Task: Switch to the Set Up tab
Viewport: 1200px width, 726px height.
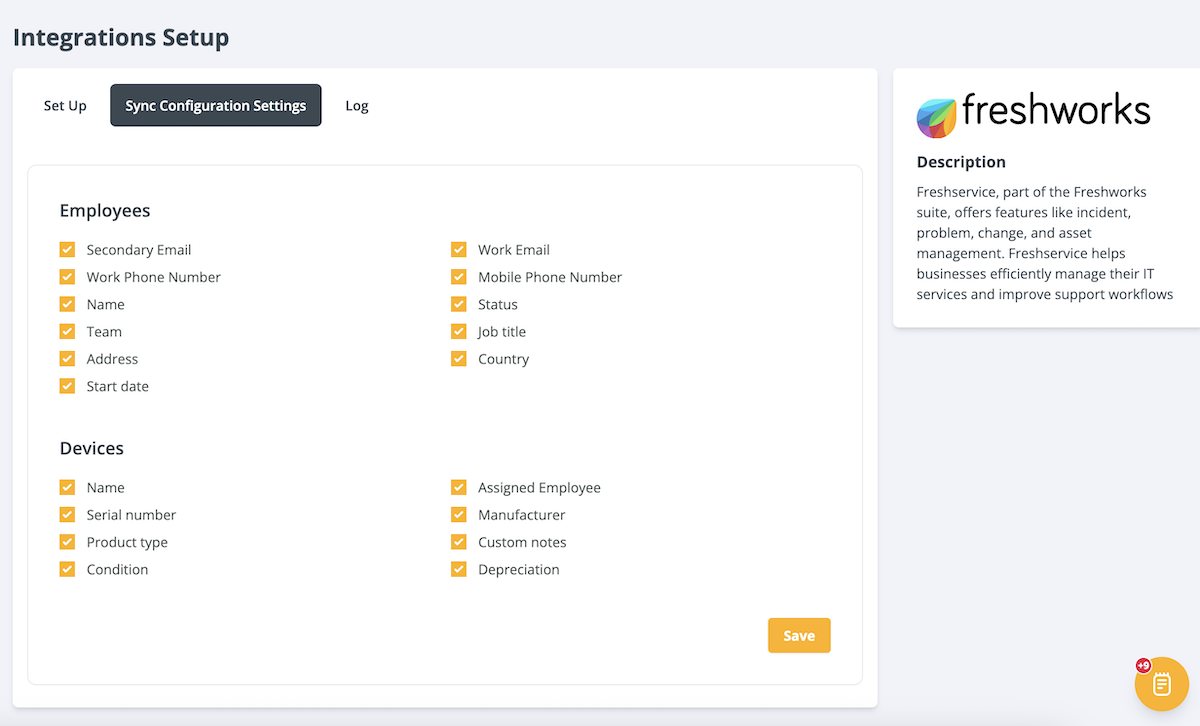Action: tap(65, 106)
